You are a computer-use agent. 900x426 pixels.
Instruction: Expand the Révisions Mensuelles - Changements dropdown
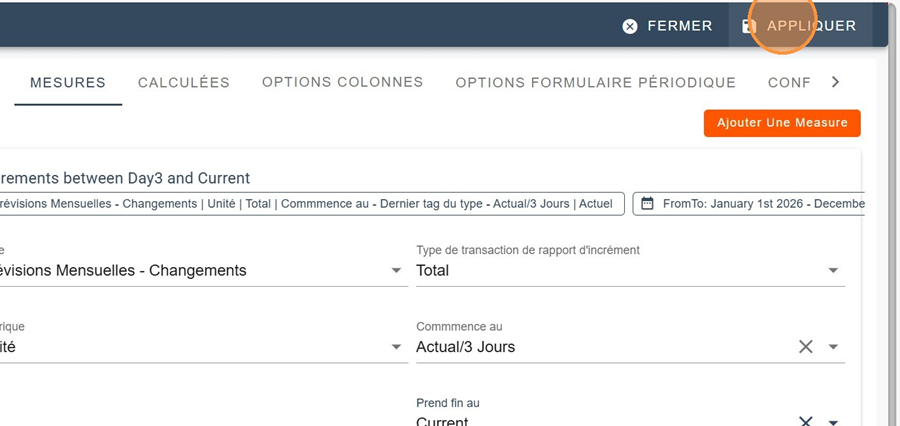(397, 271)
